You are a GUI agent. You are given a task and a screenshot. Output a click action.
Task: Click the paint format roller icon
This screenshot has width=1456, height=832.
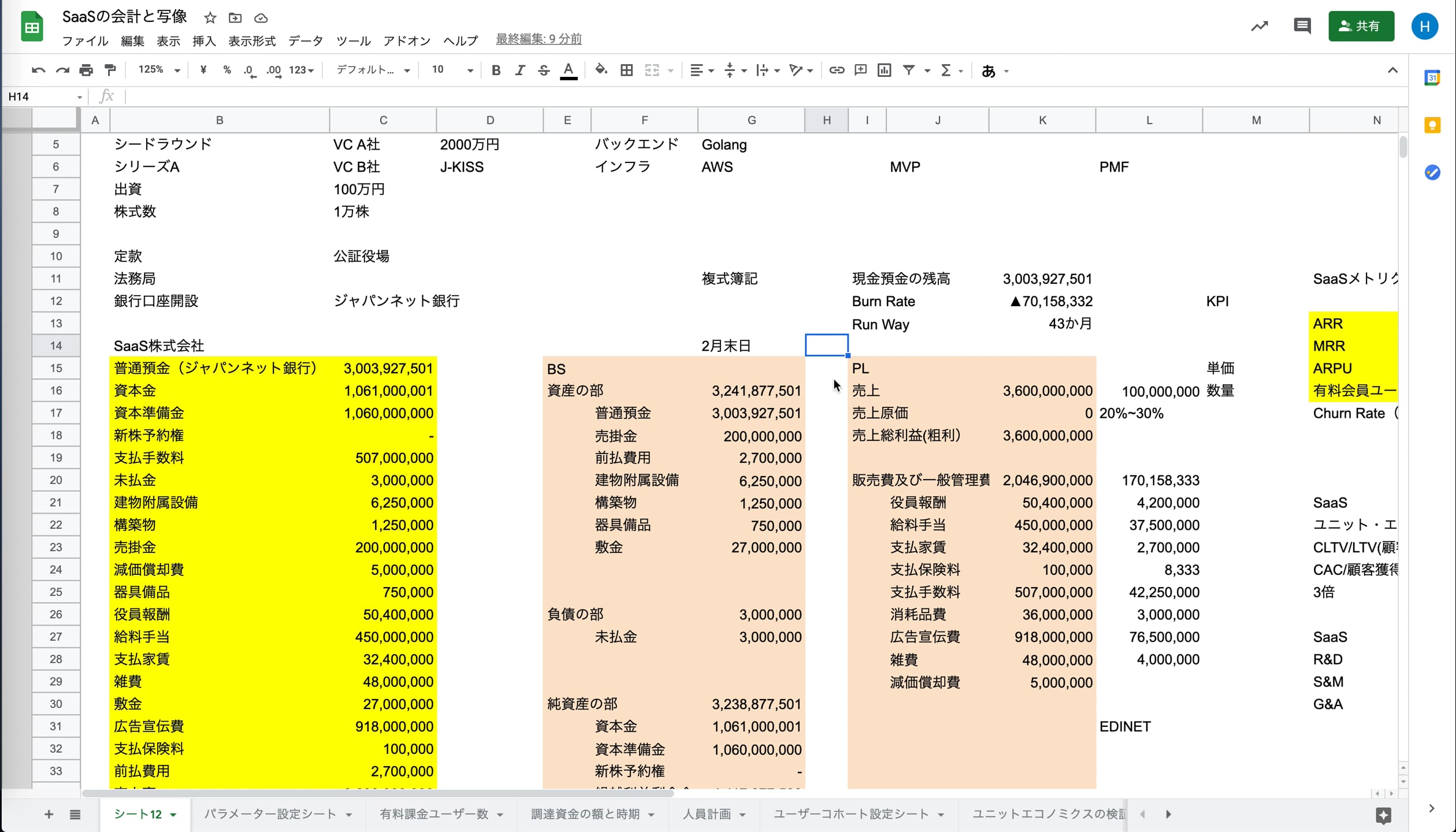tap(110, 70)
